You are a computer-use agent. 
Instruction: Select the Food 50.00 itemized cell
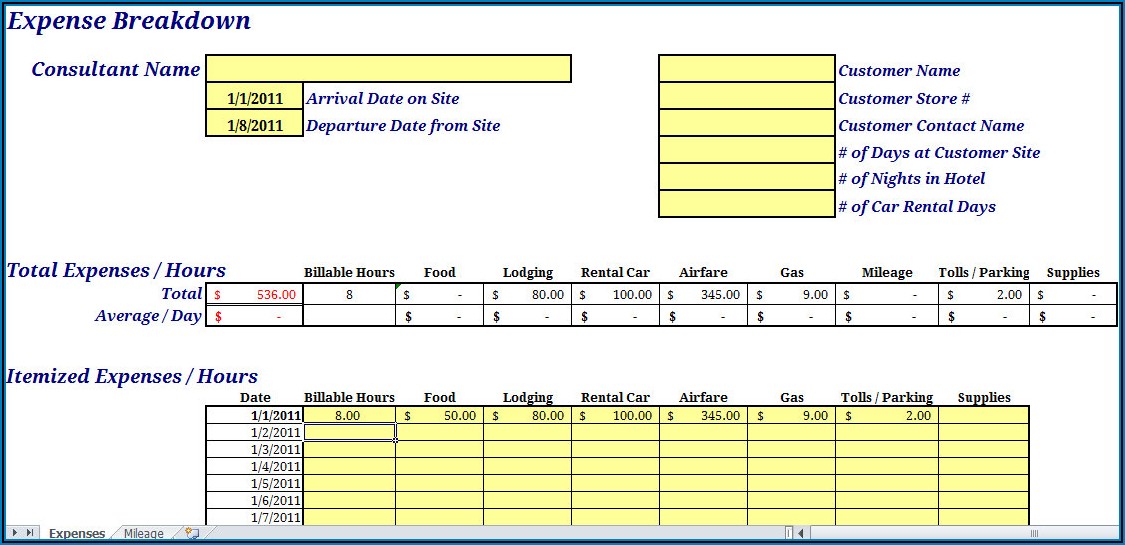click(439, 415)
